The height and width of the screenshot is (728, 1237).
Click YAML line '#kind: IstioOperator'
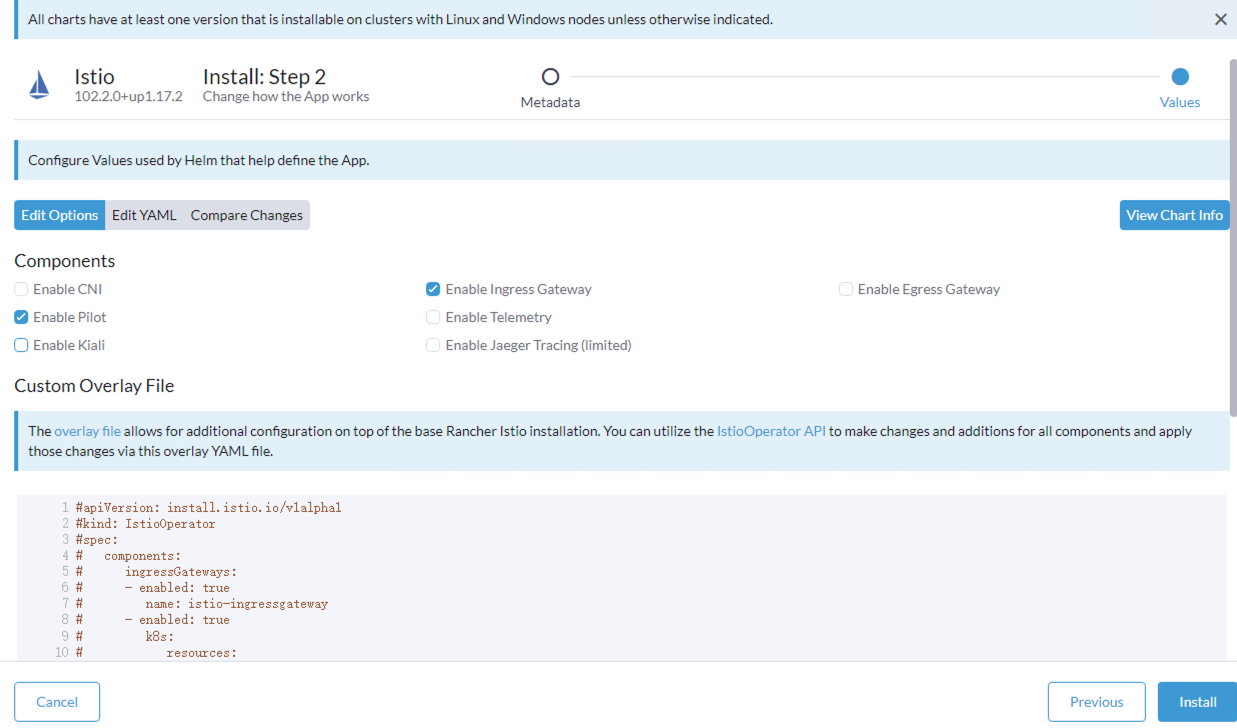[x=145, y=524]
